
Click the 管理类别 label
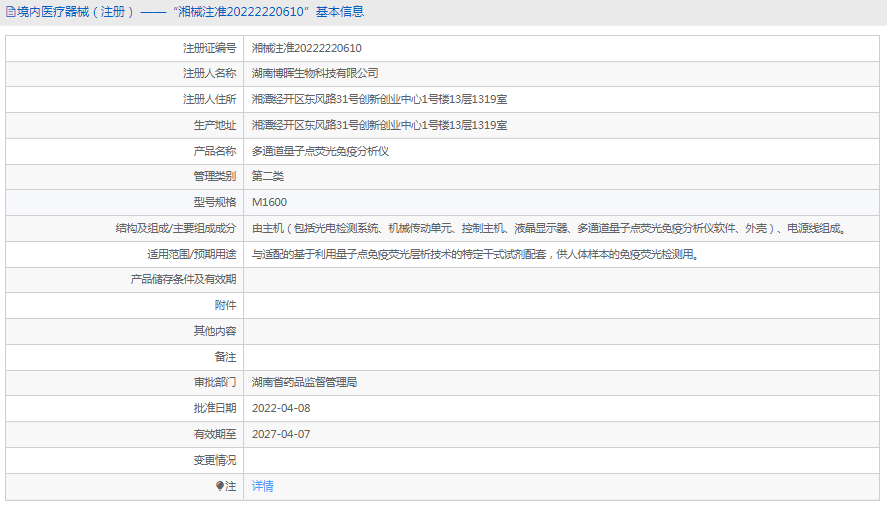[x=215, y=177]
